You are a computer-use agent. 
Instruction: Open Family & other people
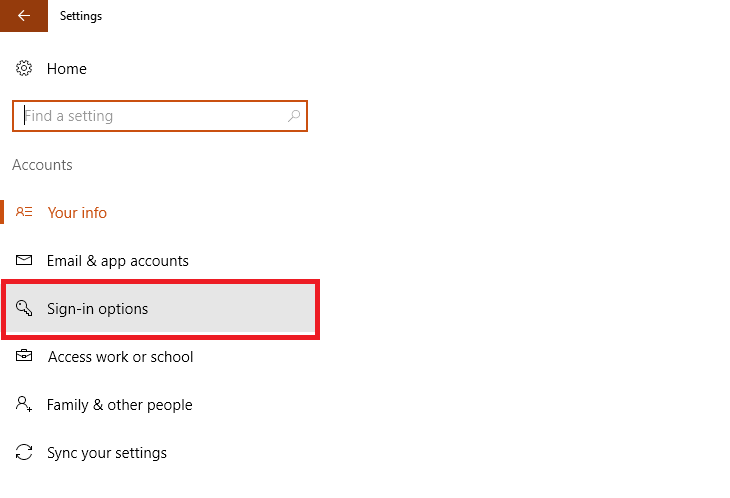click(x=119, y=405)
